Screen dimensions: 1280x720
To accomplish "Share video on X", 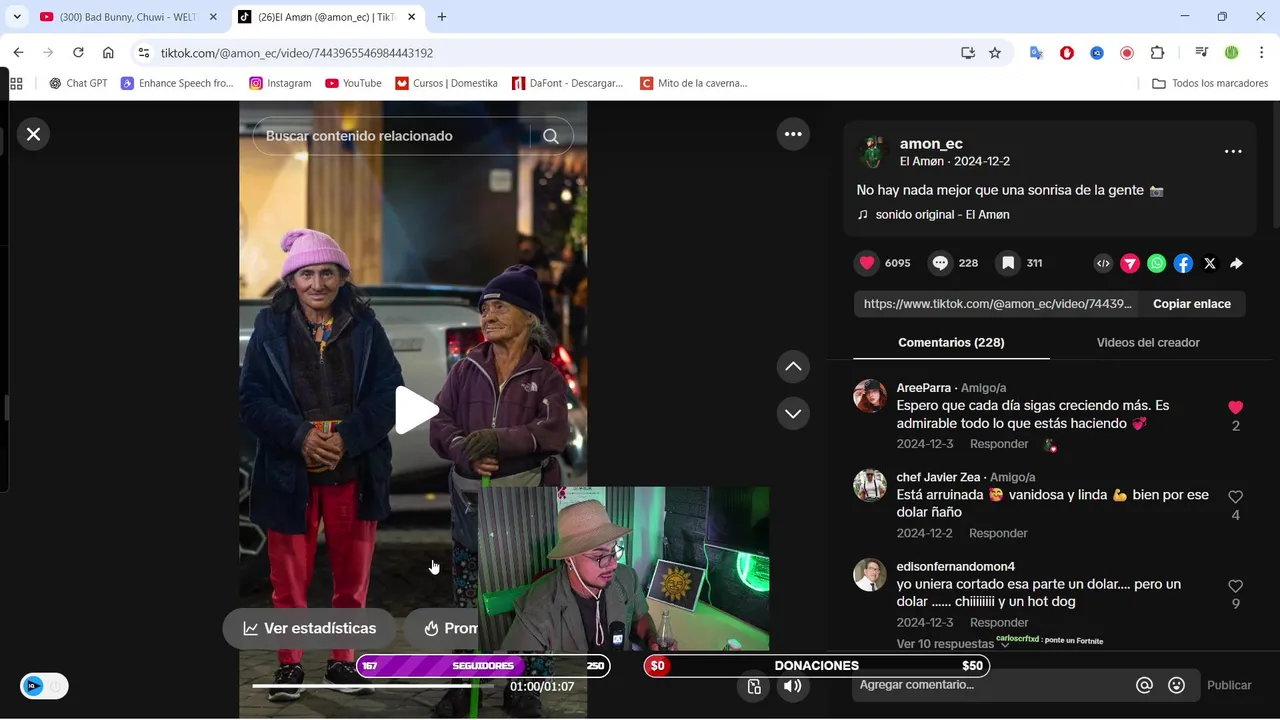I will pos(1210,263).
